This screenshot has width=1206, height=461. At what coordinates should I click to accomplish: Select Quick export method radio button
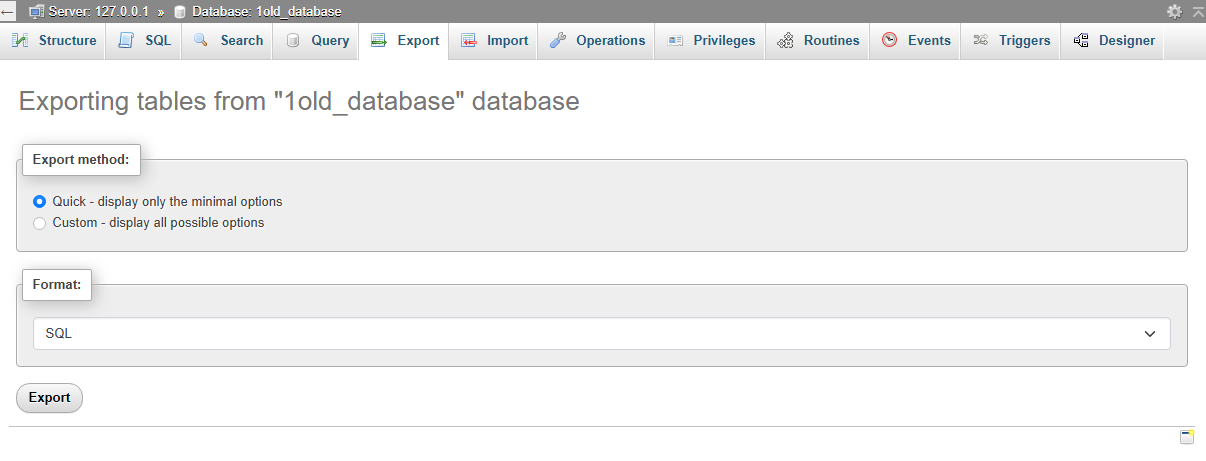[40, 201]
